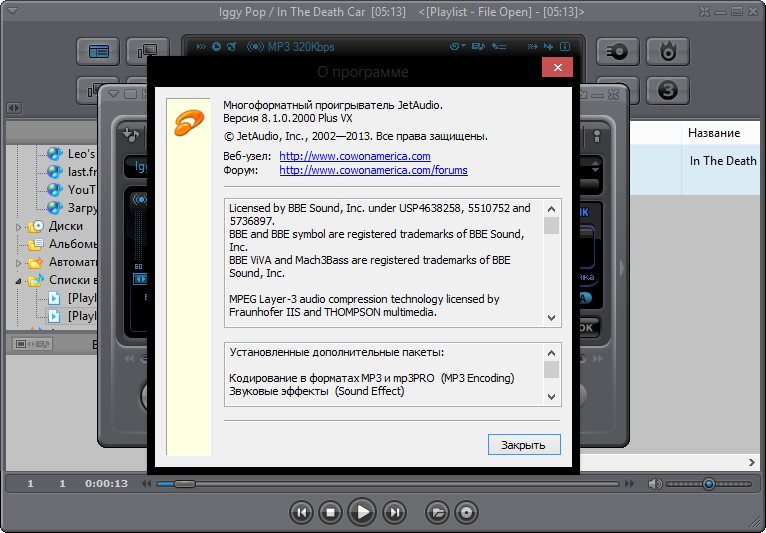Screen dimensions: 766x533
Task: Click the rewind arrows beside seek bar
Action: 146,484
